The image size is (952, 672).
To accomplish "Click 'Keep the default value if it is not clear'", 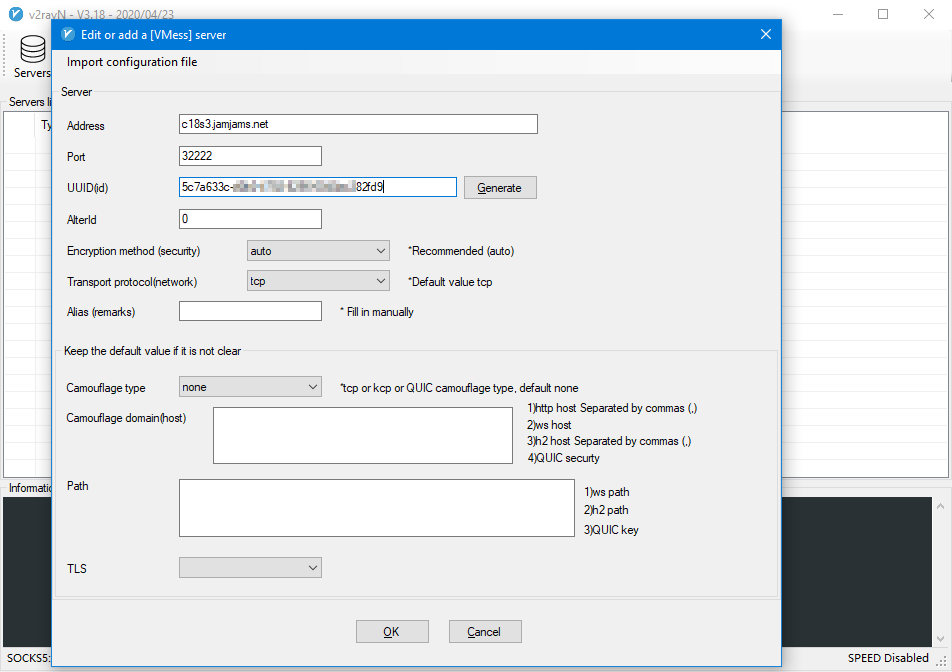I will point(152,351).
